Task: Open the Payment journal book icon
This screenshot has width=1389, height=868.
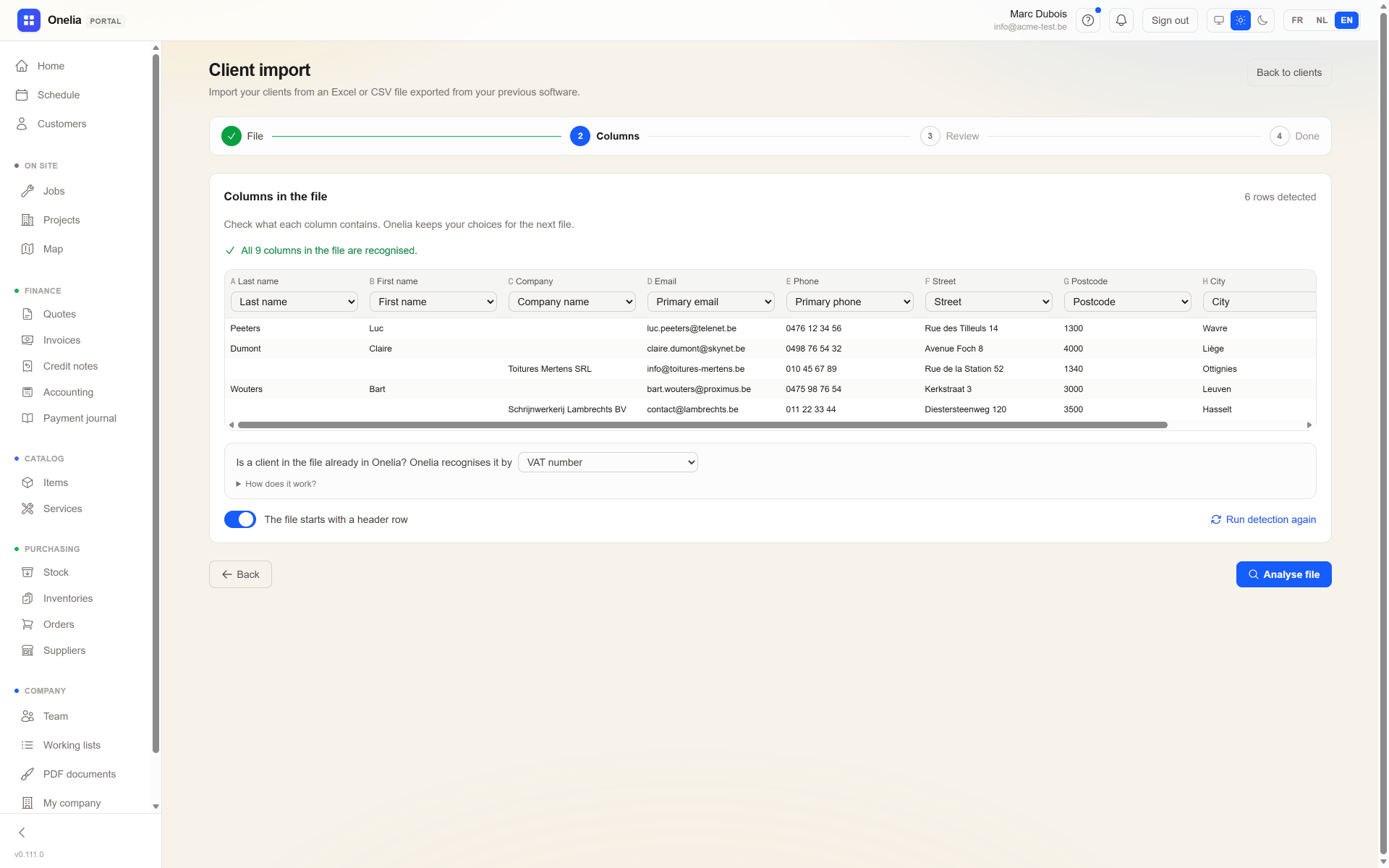Action: click(x=27, y=418)
